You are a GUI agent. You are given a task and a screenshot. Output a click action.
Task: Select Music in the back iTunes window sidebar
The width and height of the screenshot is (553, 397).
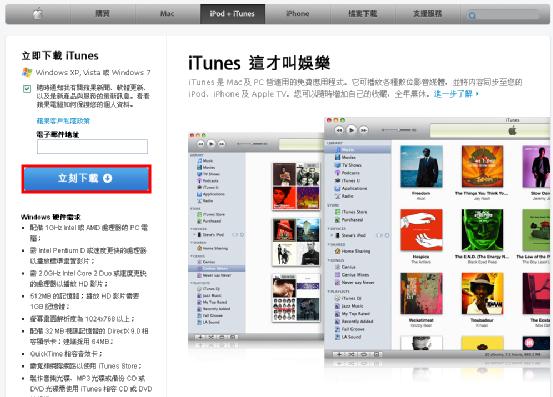205,161
